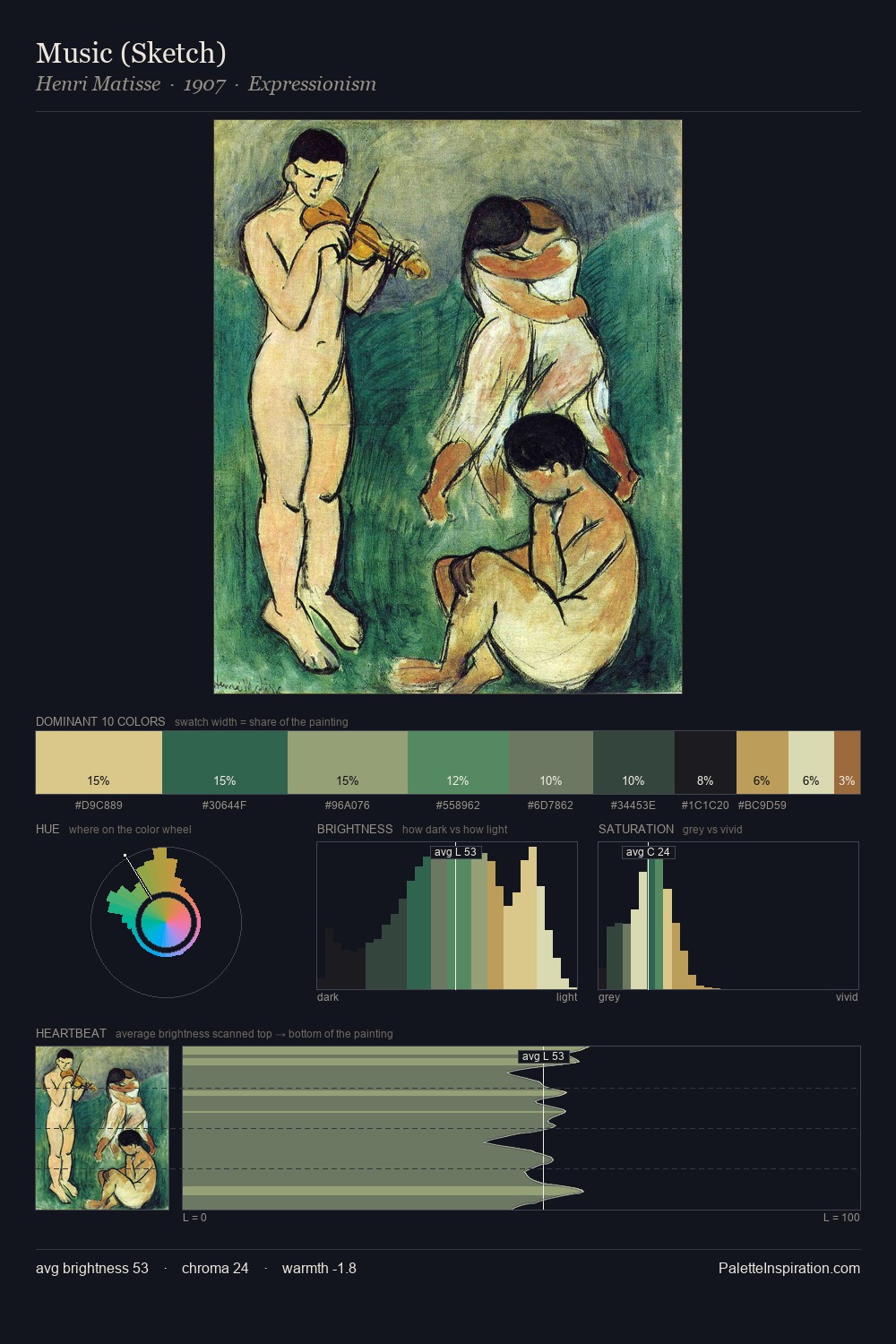This screenshot has height=1344, width=896.
Task: Click the year '1907' in subtitle
Action: click(x=204, y=84)
